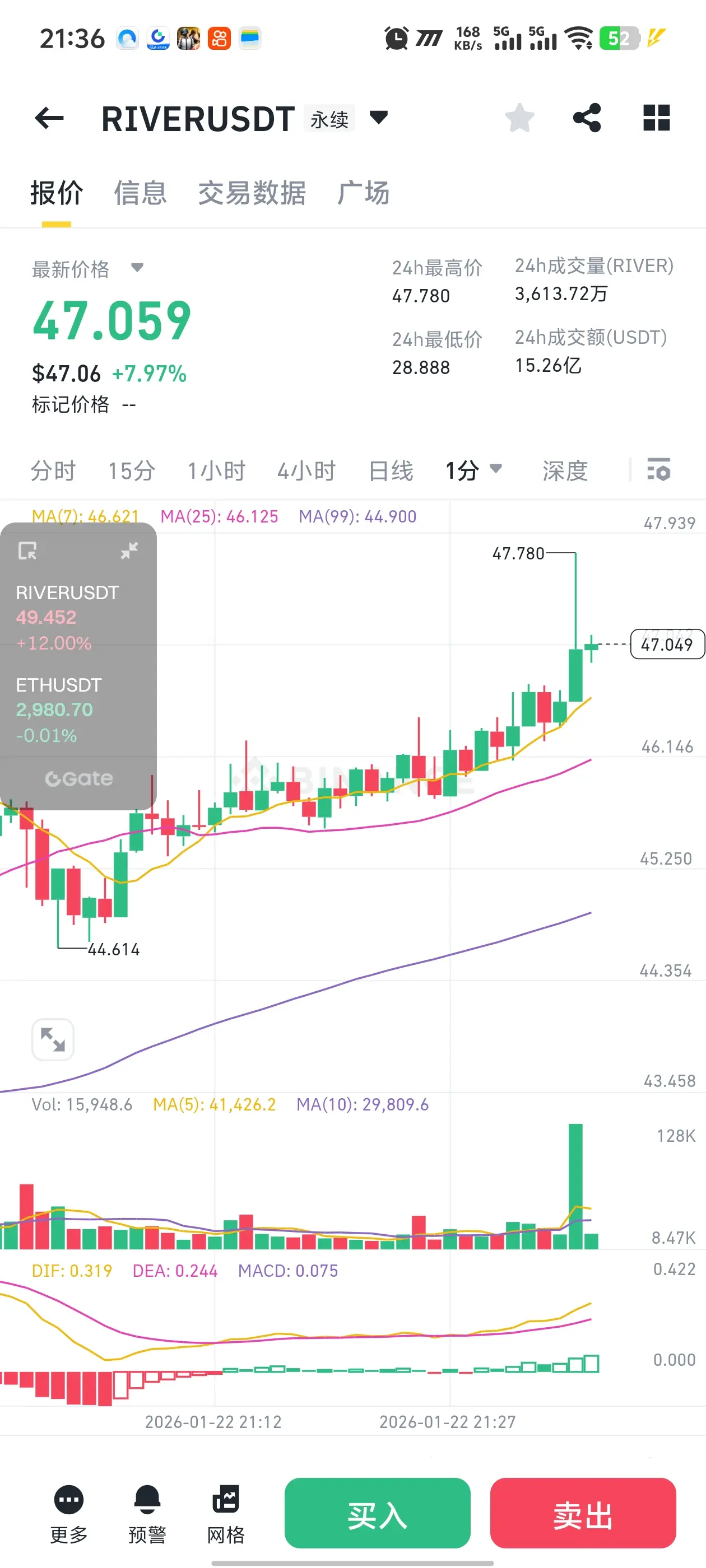This screenshot has height=1568, width=706.
Task: Tap the Gate widget open-app icon
Action: [x=27, y=551]
